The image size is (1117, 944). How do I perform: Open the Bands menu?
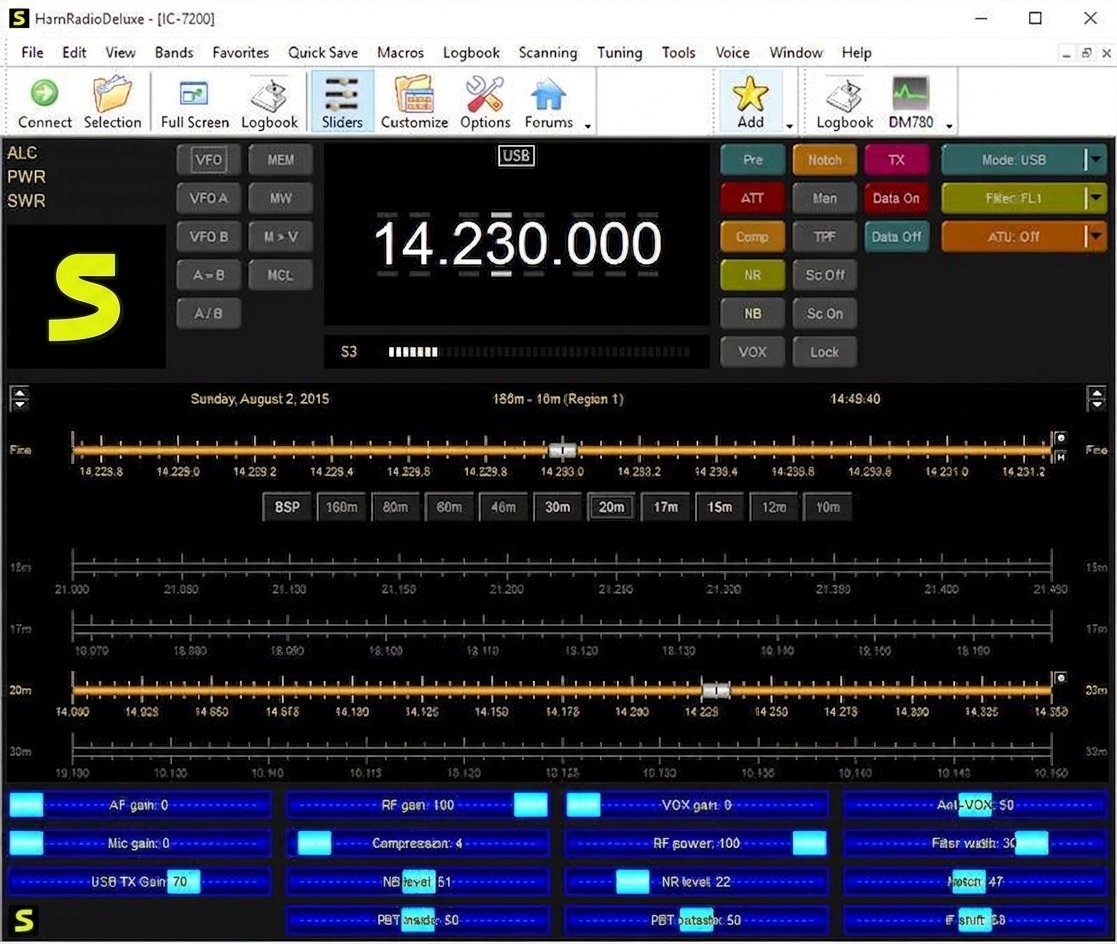(174, 53)
